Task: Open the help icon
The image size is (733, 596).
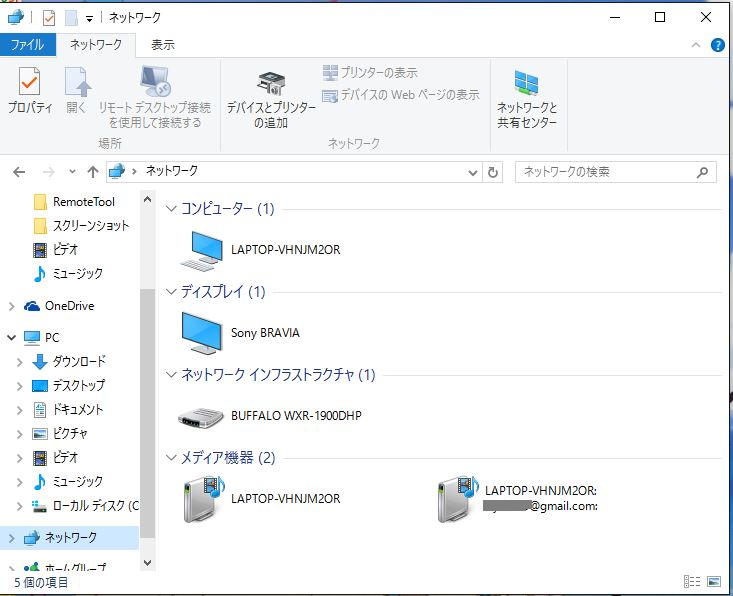Action: (718, 45)
